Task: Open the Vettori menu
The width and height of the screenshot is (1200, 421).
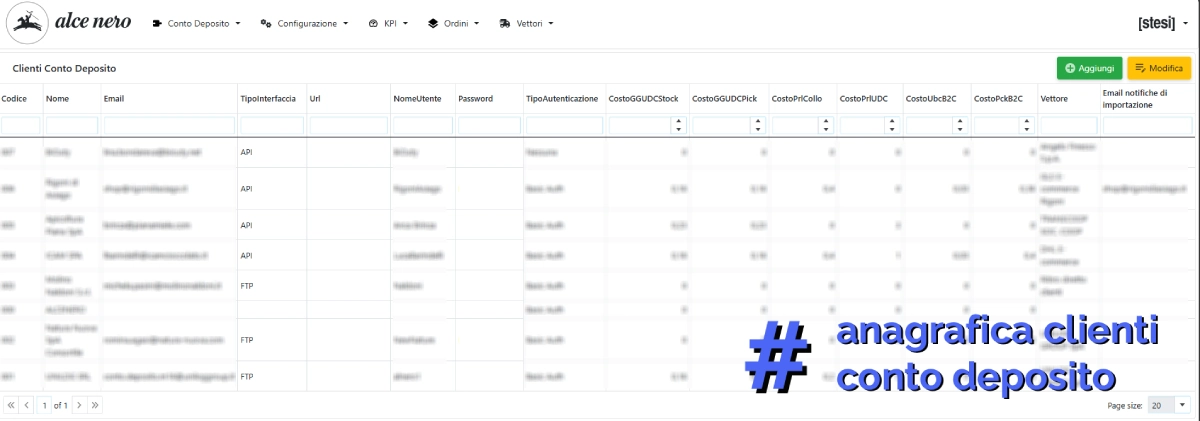Action: point(526,23)
